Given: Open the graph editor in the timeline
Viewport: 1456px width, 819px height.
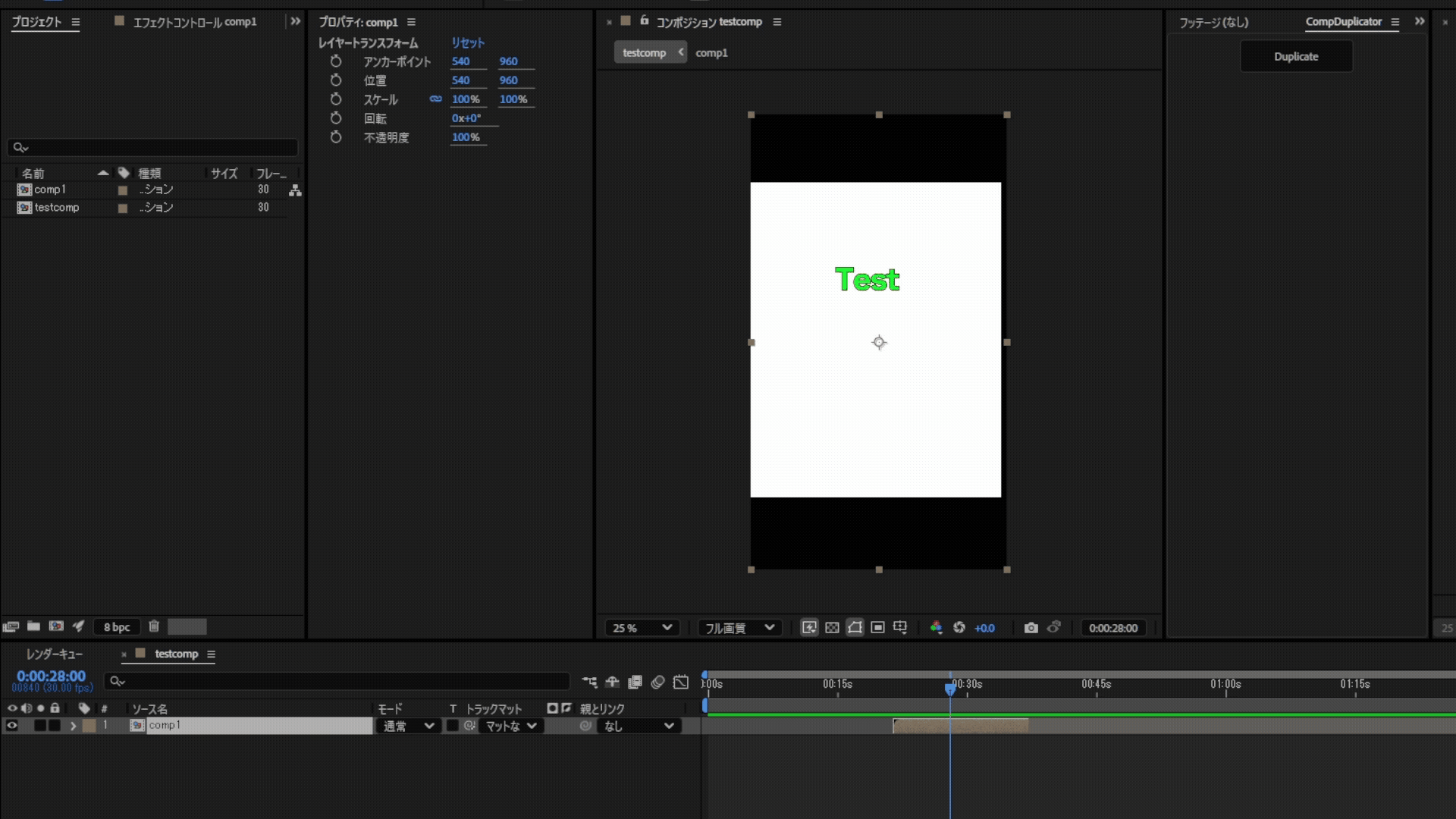Looking at the screenshot, I should (681, 682).
